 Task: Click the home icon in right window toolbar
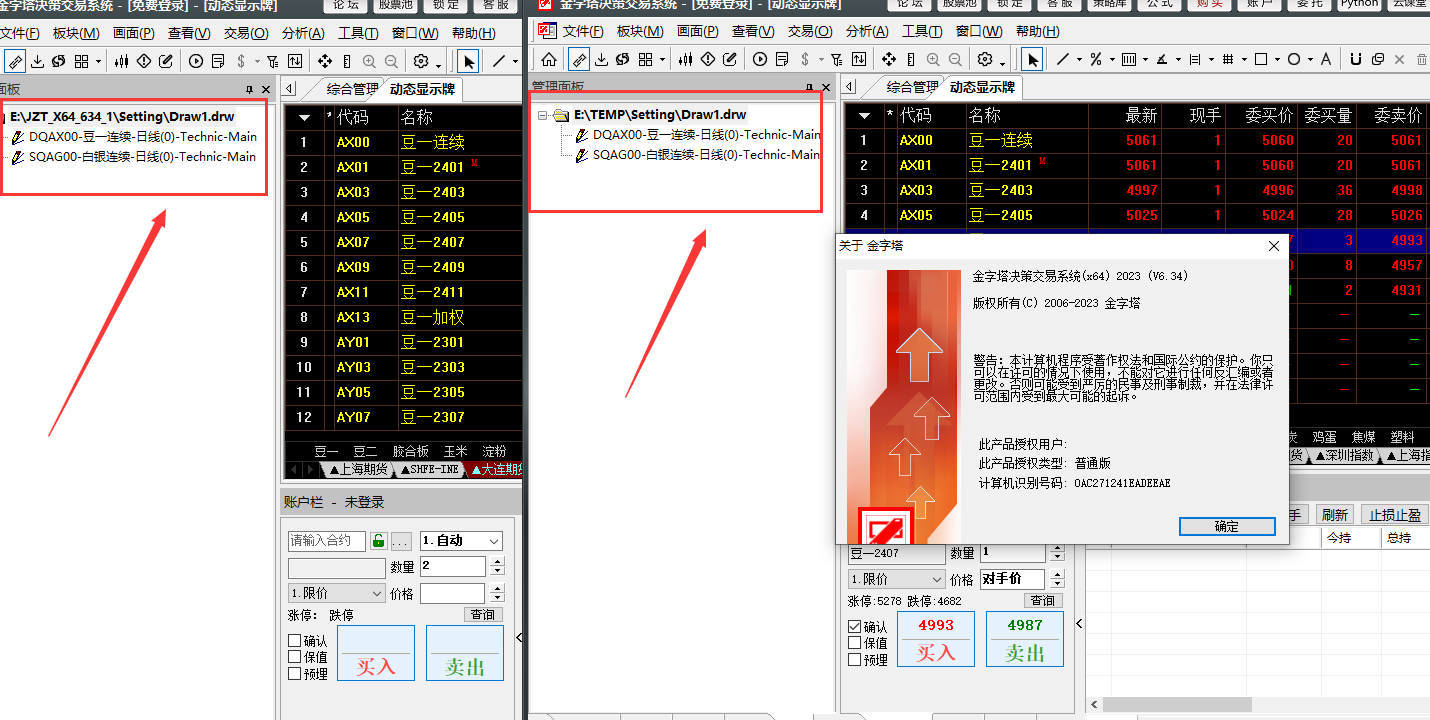549,60
